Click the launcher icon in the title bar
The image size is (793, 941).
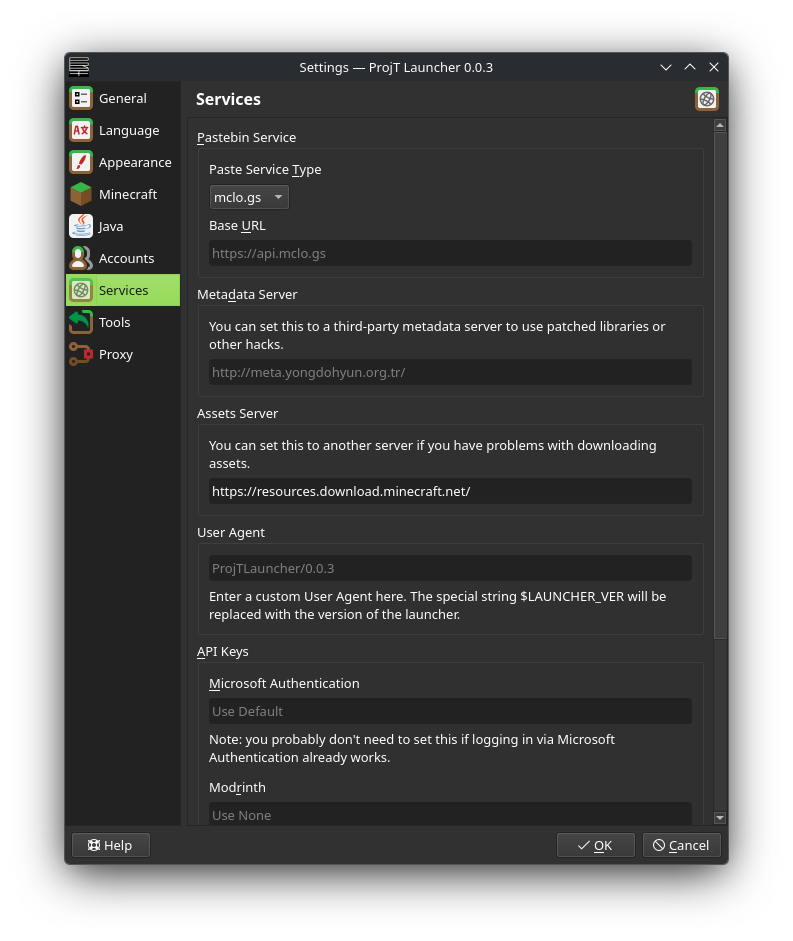click(x=78, y=67)
